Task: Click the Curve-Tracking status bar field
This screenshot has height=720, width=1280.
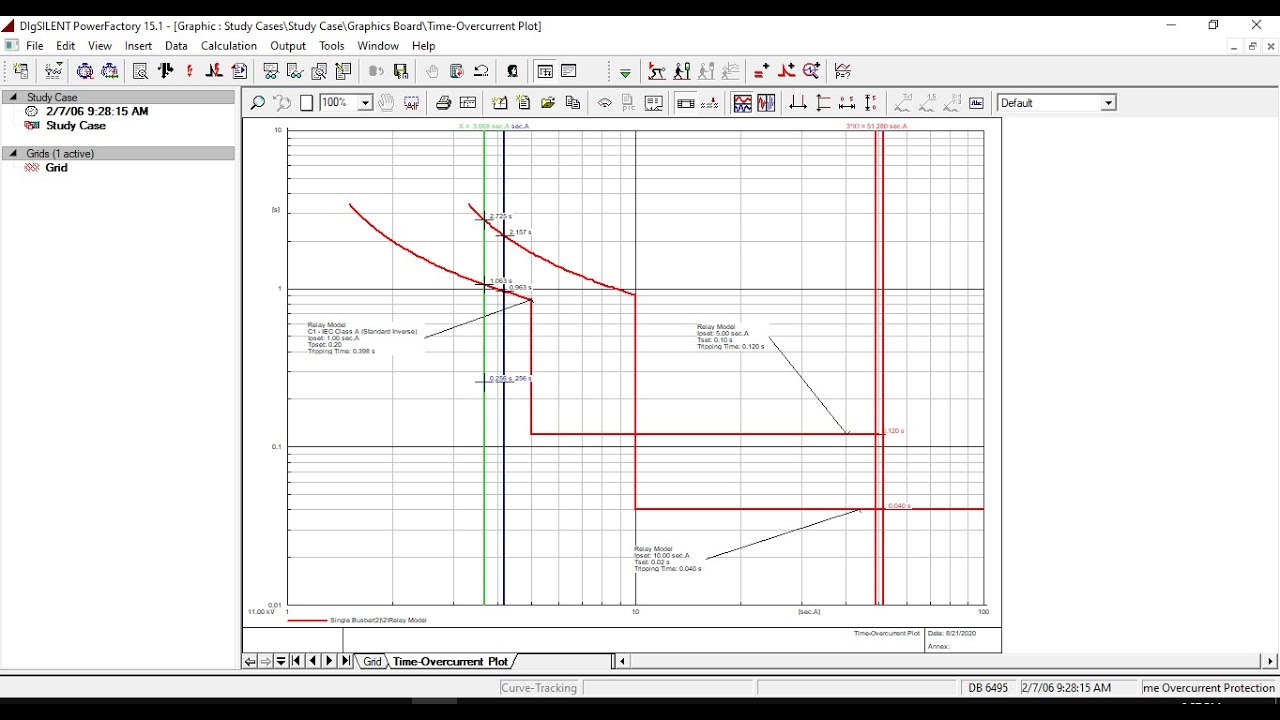Action: point(539,688)
